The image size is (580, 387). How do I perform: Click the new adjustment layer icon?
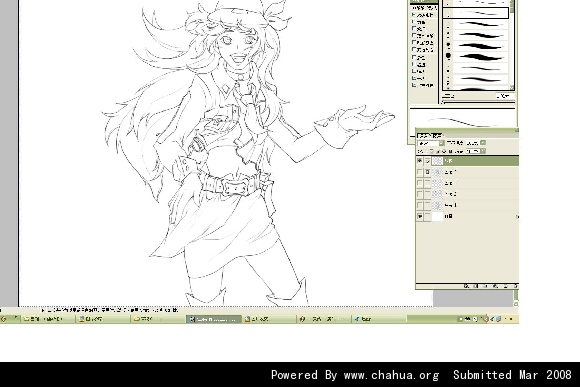click(496, 286)
